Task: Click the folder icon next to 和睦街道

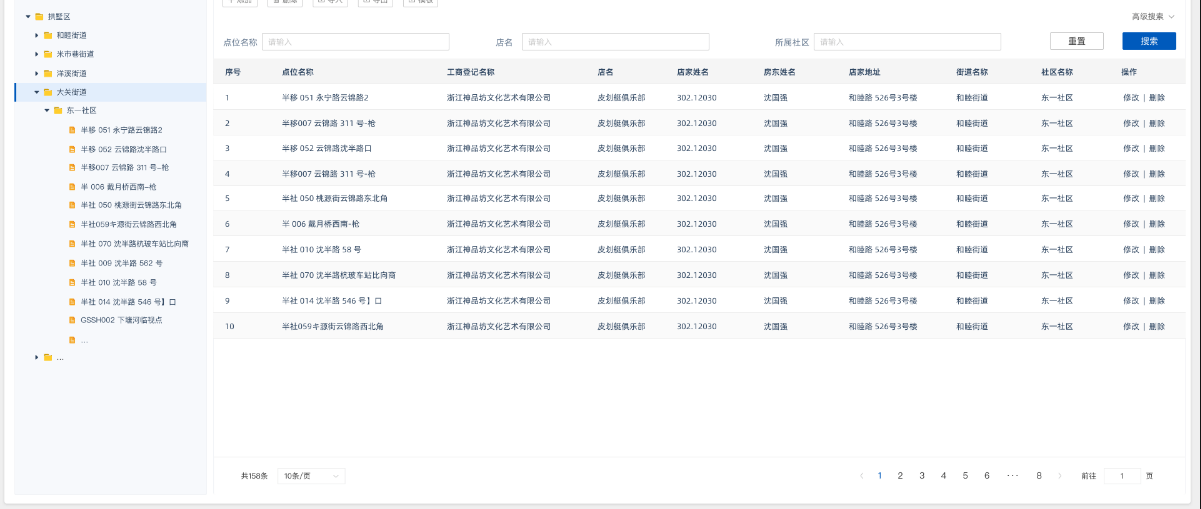Action: tap(47, 35)
